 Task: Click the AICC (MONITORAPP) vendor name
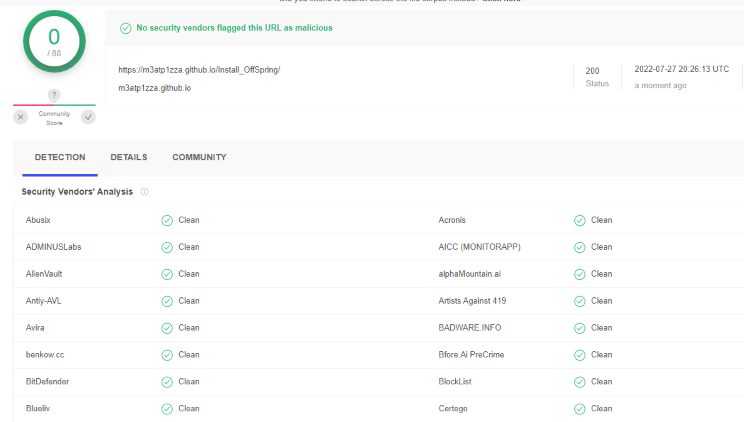[x=479, y=247]
